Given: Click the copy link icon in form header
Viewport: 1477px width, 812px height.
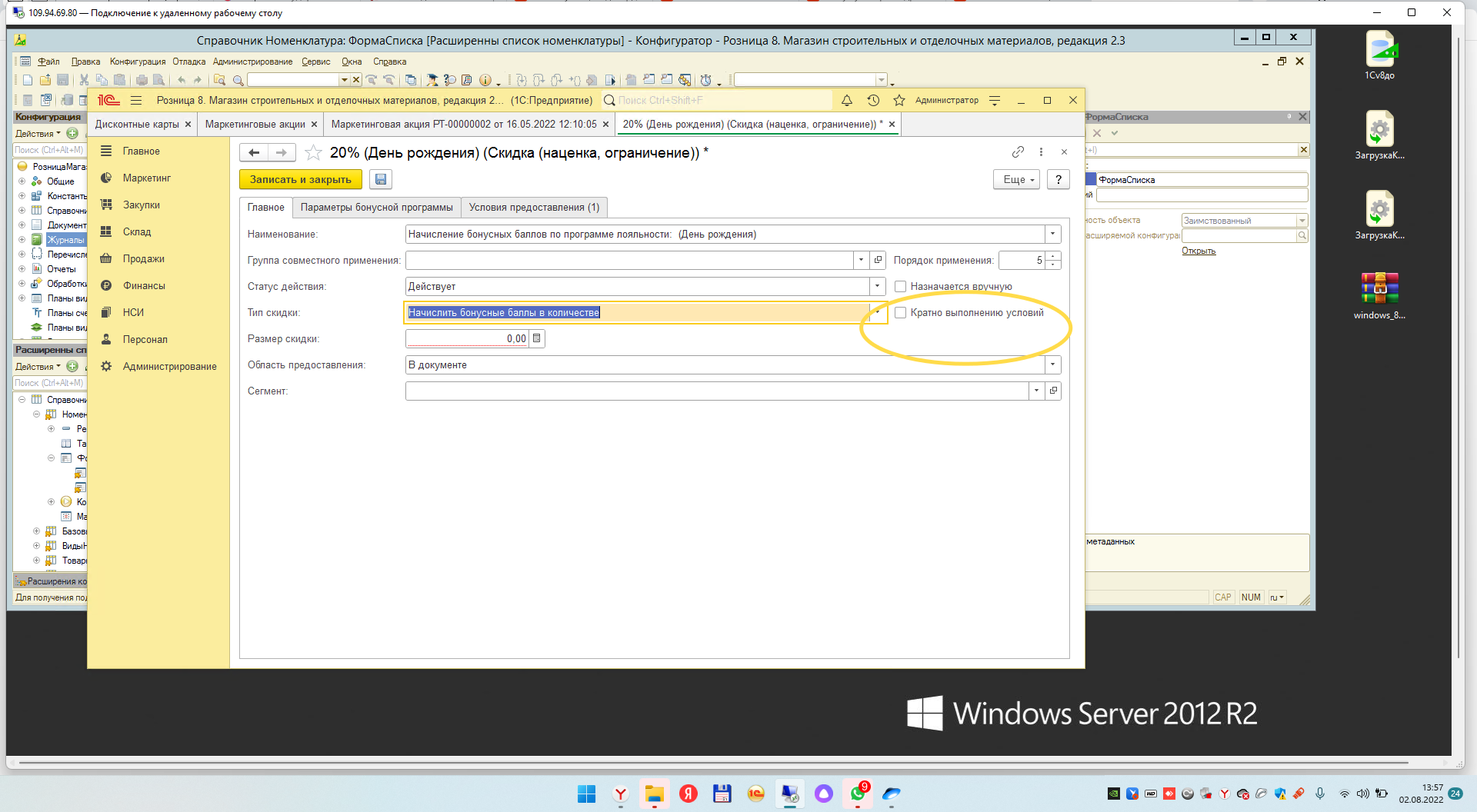Looking at the screenshot, I should pyautogui.click(x=1018, y=152).
